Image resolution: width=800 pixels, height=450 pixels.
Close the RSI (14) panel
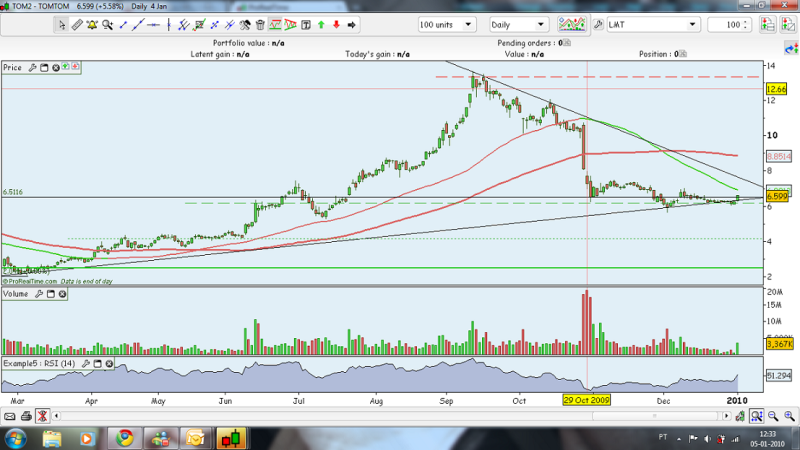[x=109, y=363]
